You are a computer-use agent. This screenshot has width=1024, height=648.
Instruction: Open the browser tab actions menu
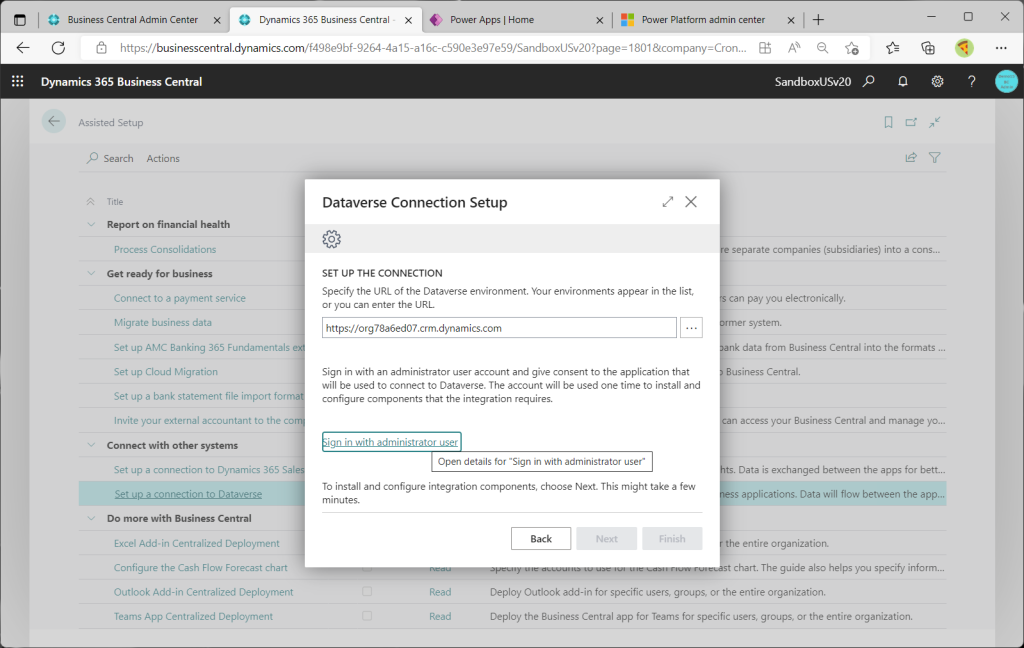pos(20,20)
